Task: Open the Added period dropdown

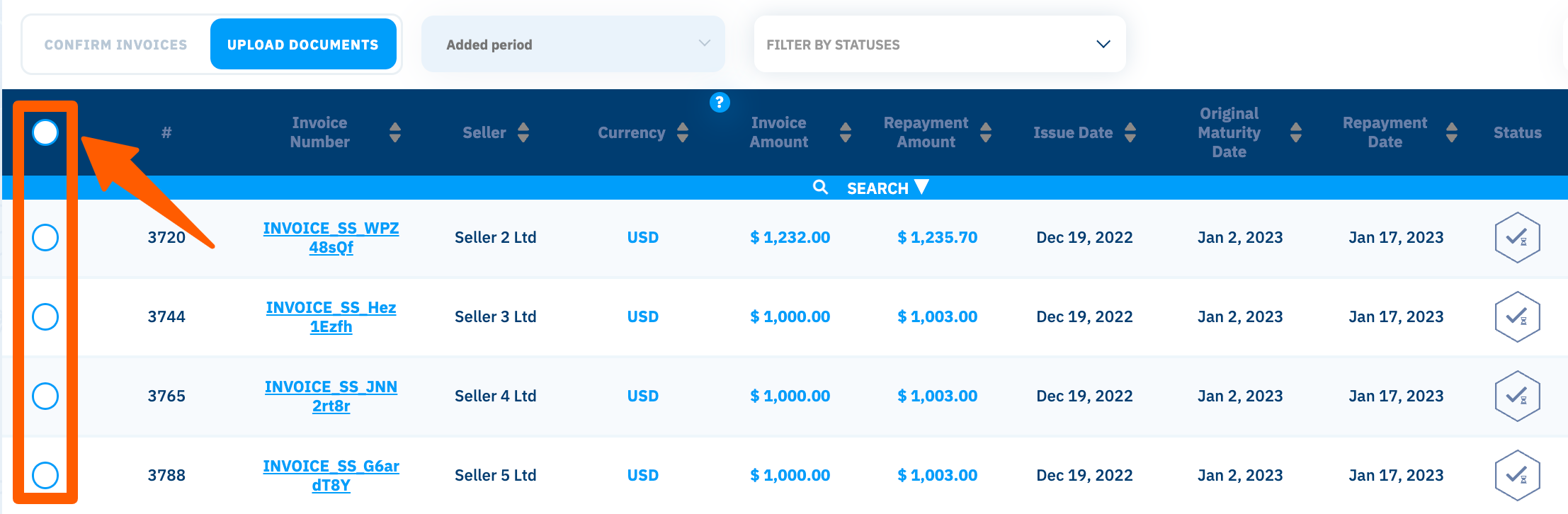Action: tap(573, 44)
